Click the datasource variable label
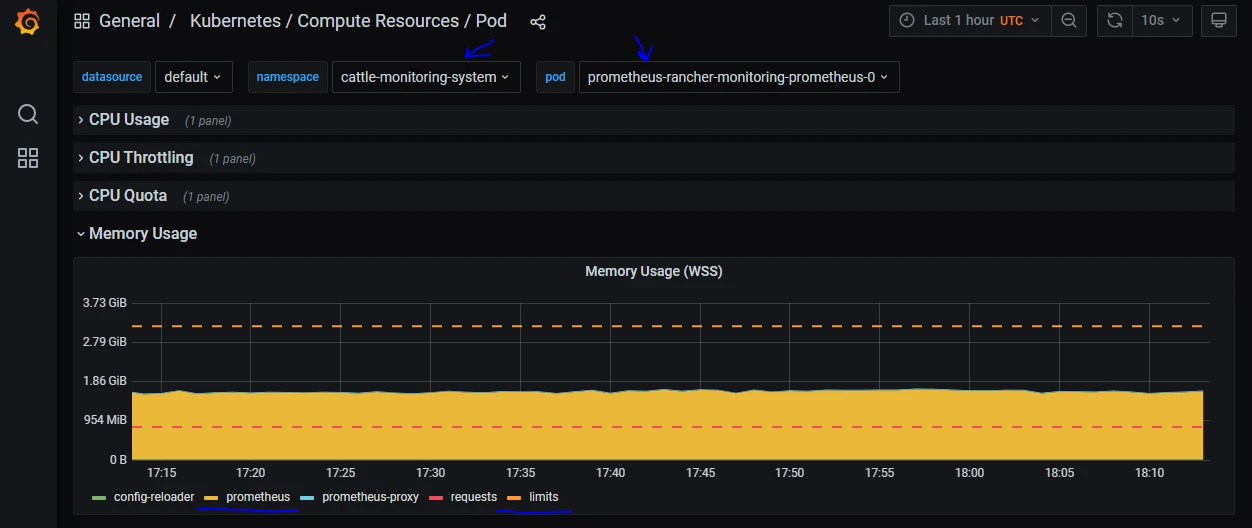The image size is (1252, 528). (x=112, y=77)
